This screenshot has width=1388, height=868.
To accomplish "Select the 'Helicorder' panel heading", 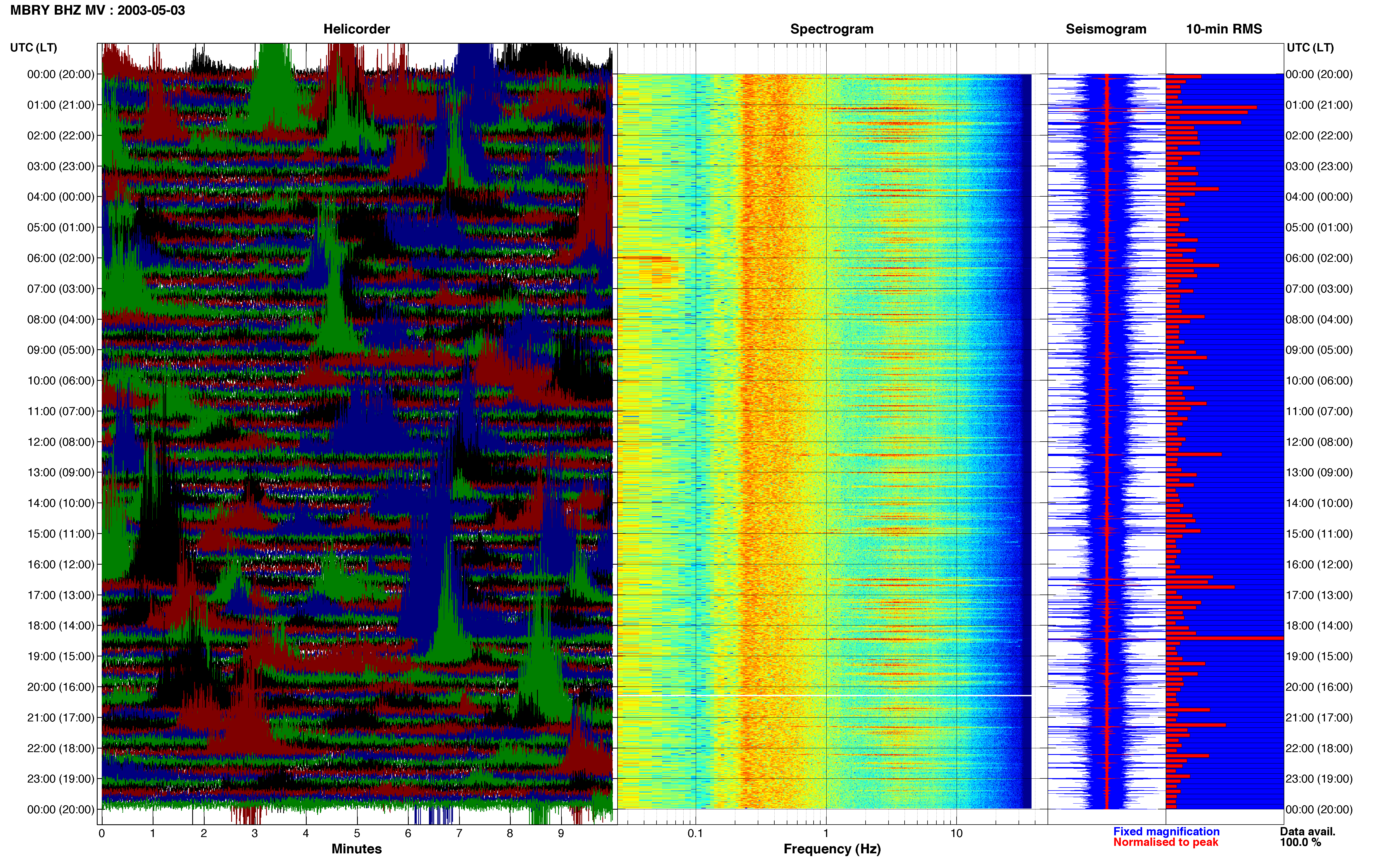I will pyautogui.click(x=356, y=29).
